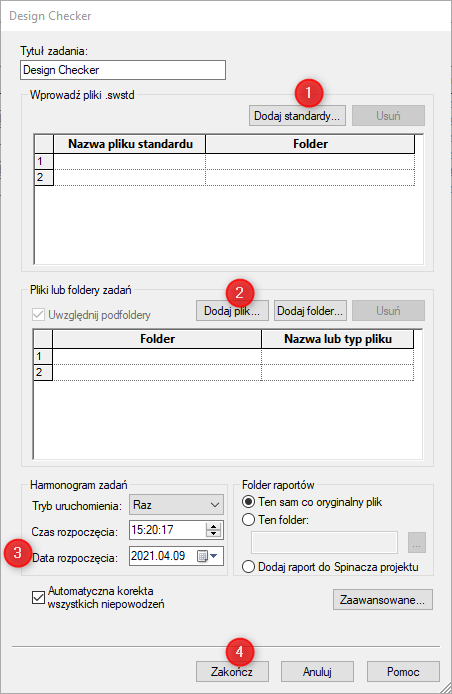Image resolution: width=452 pixels, height=694 pixels.
Task: Toggle Automatyczna korekta wszystkich niepowodzeń checkbox
Action: pyautogui.click(x=39, y=598)
